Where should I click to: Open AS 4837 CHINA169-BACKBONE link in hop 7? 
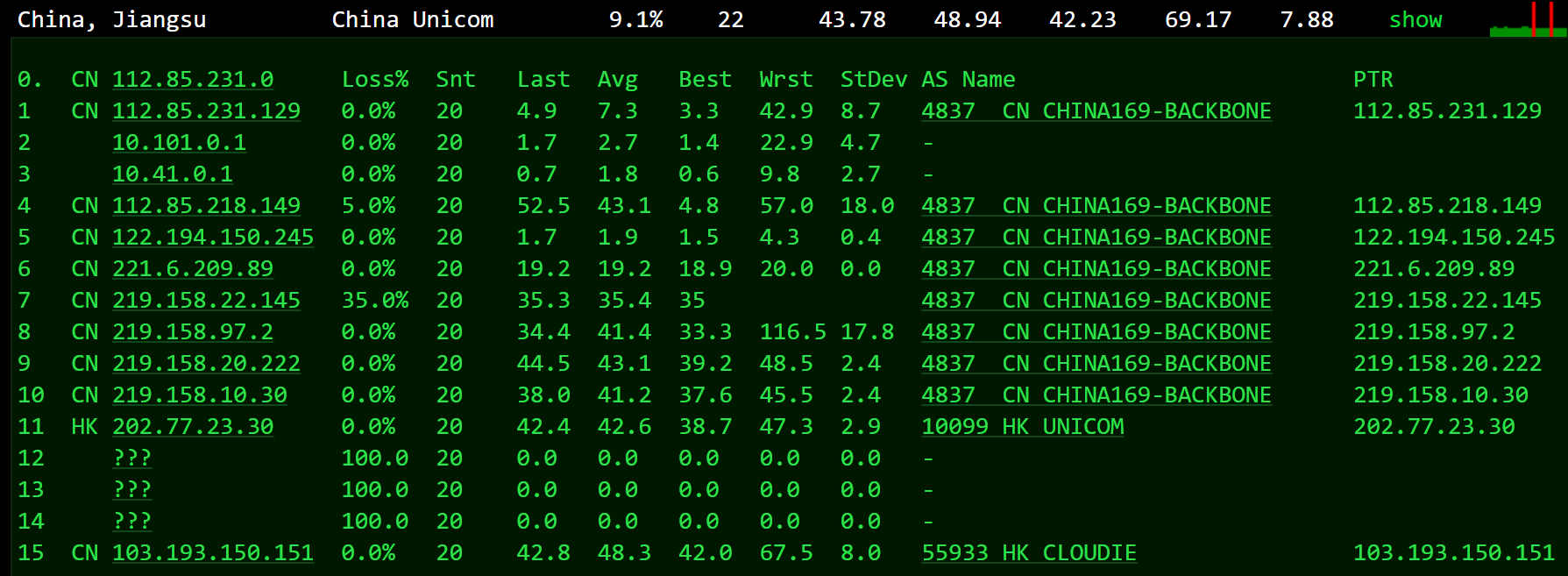(x=1096, y=301)
